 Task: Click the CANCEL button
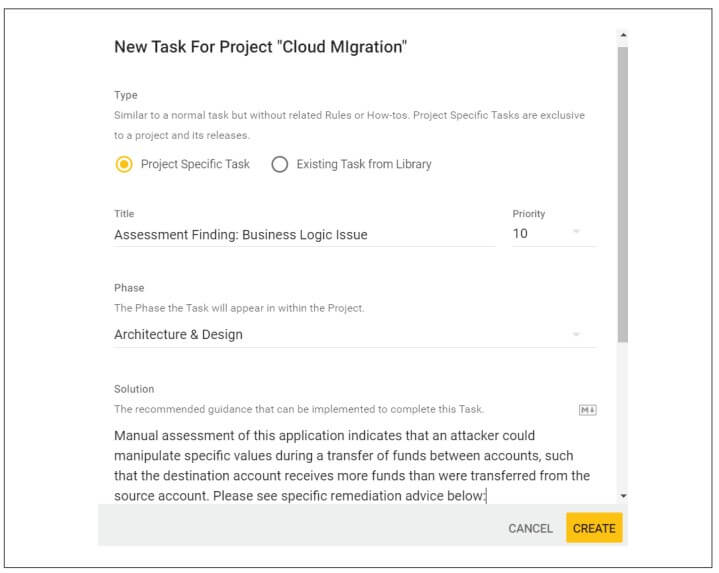coord(530,529)
